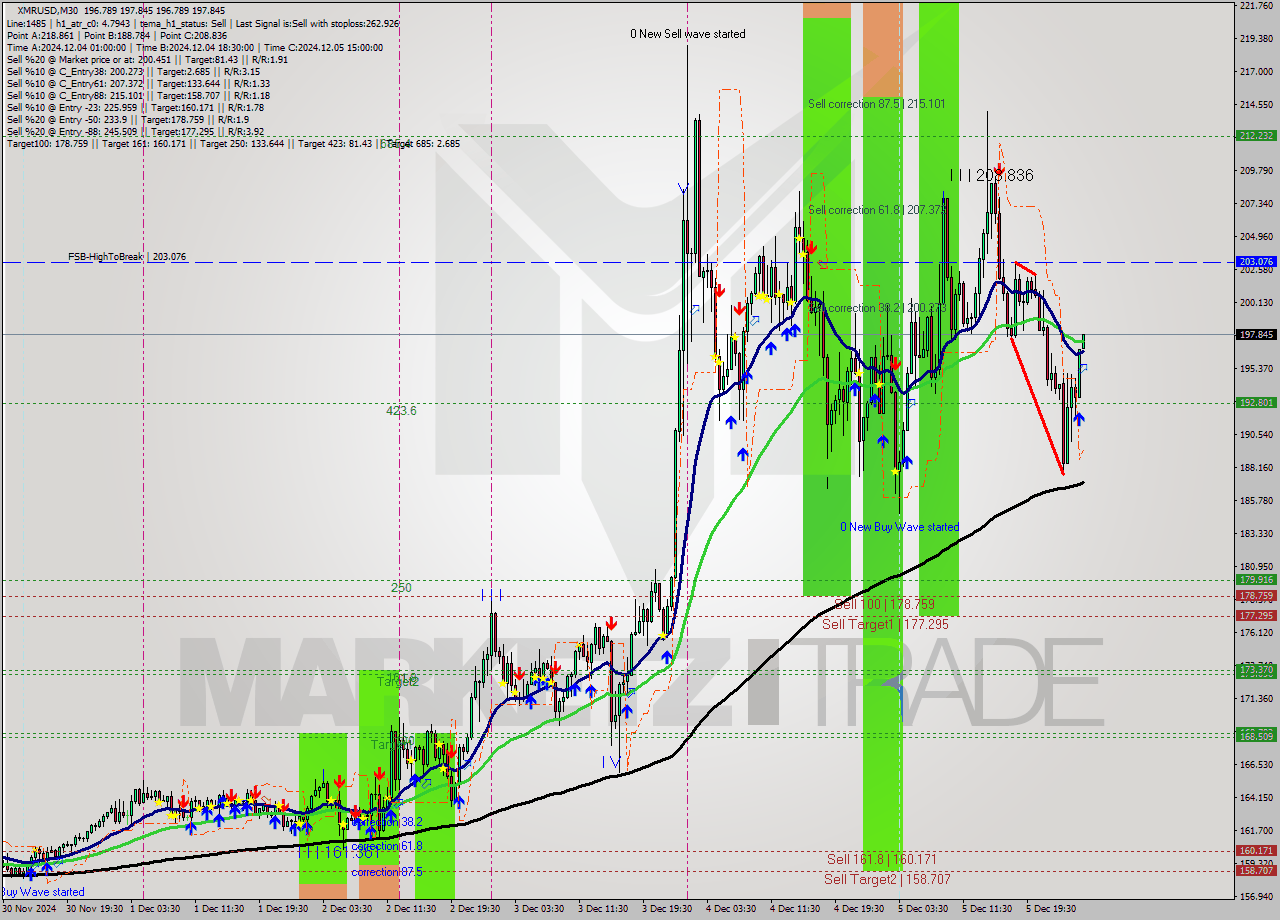Click the 'I I I 161.361' low label
1280x920 pixels.
[x=338, y=852]
